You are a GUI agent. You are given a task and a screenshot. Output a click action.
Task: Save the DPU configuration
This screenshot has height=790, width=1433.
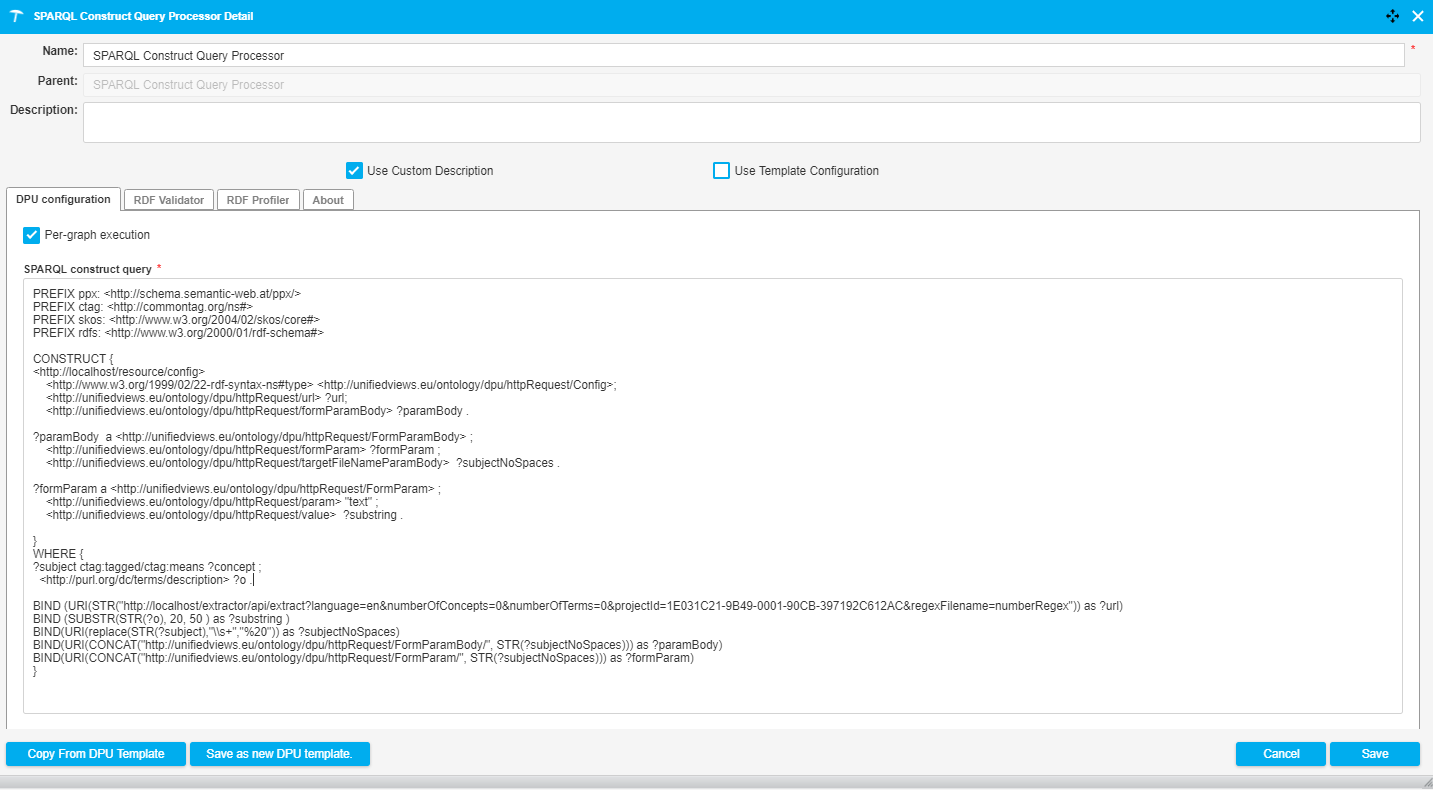point(1374,754)
